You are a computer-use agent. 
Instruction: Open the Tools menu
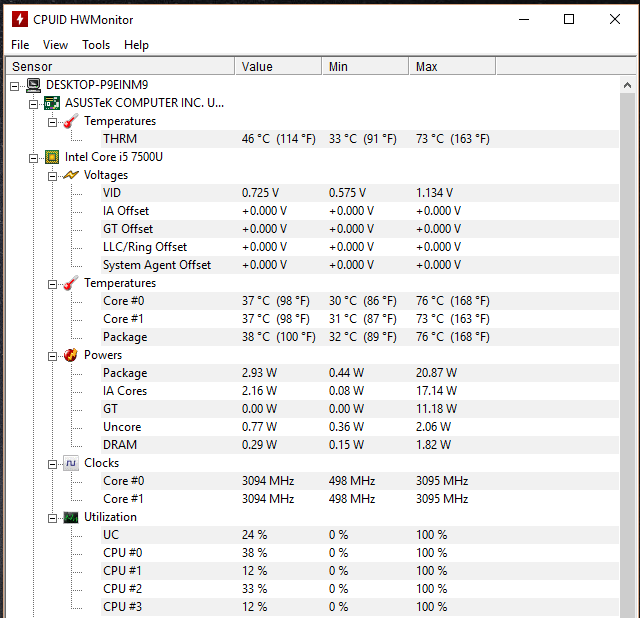(96, 44)
